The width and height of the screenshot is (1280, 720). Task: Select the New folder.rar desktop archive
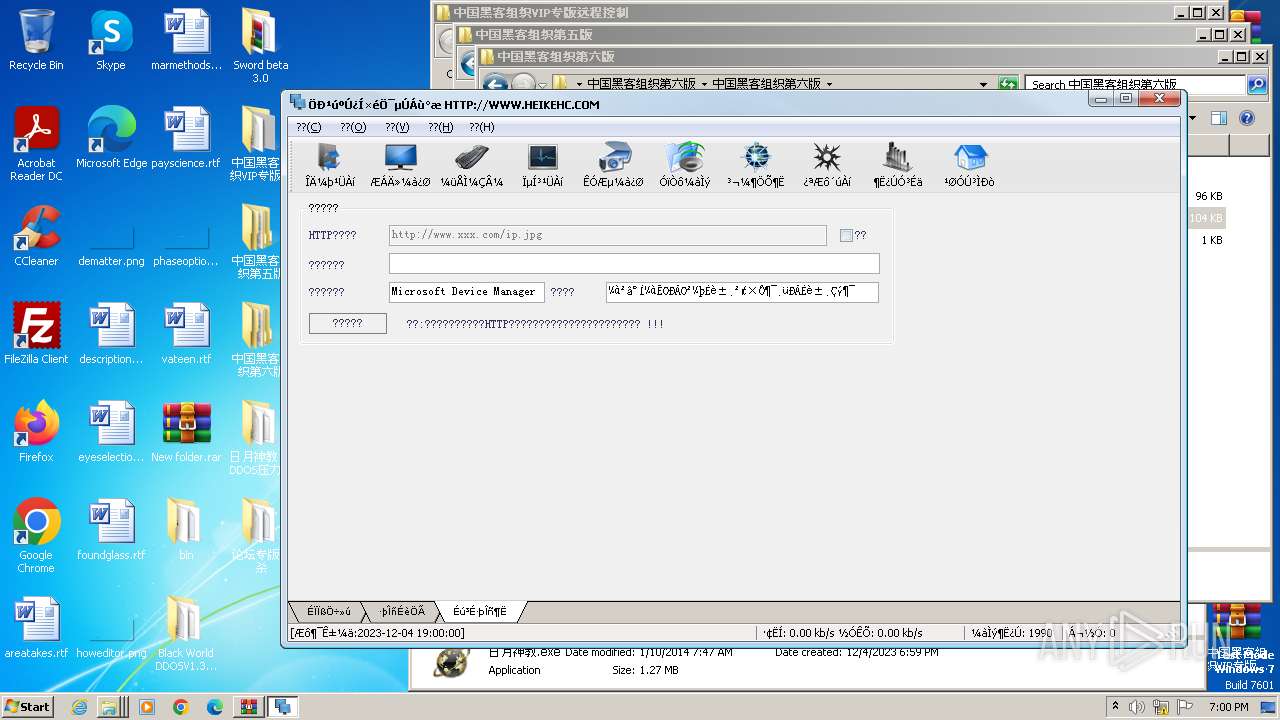[x=186, y=431]
